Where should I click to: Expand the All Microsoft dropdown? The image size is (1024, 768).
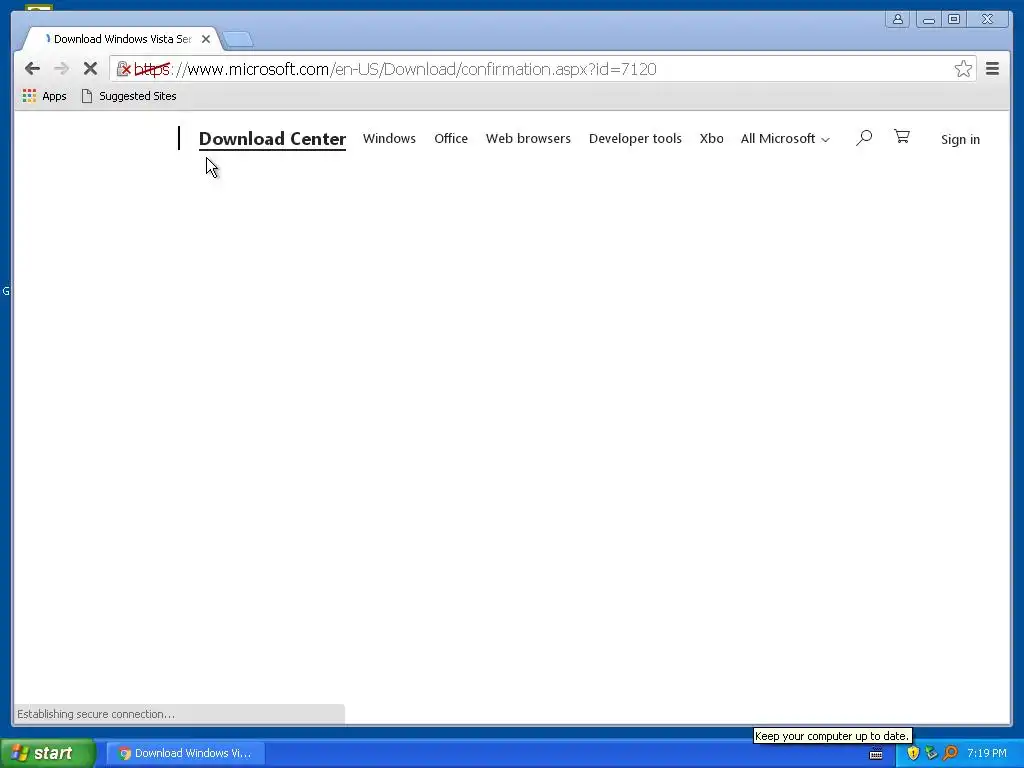785,138
